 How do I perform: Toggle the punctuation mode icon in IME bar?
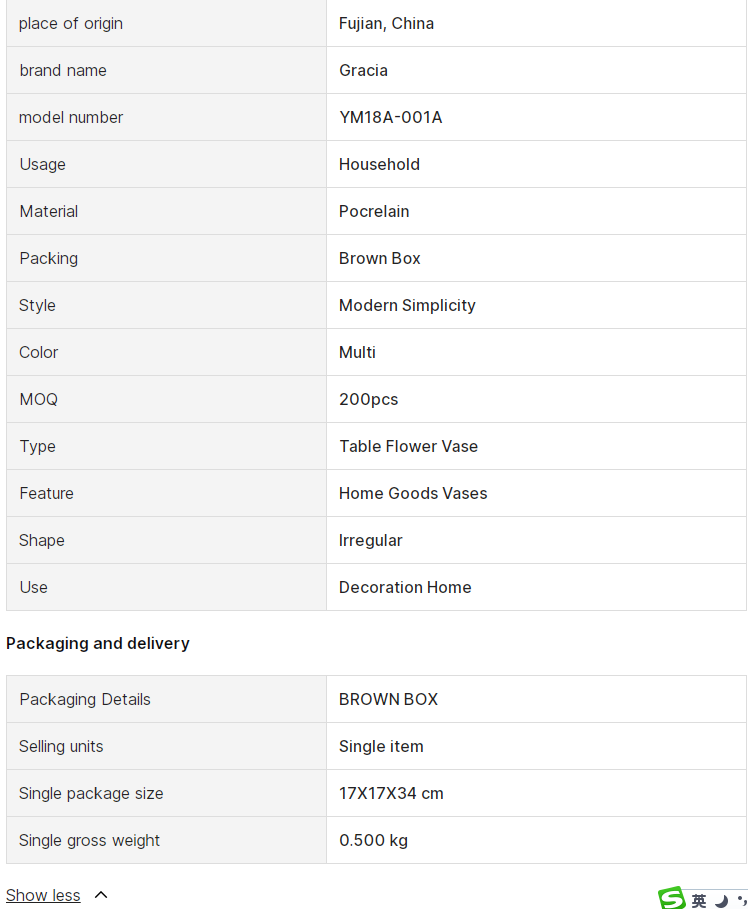[x=742, y=900]
